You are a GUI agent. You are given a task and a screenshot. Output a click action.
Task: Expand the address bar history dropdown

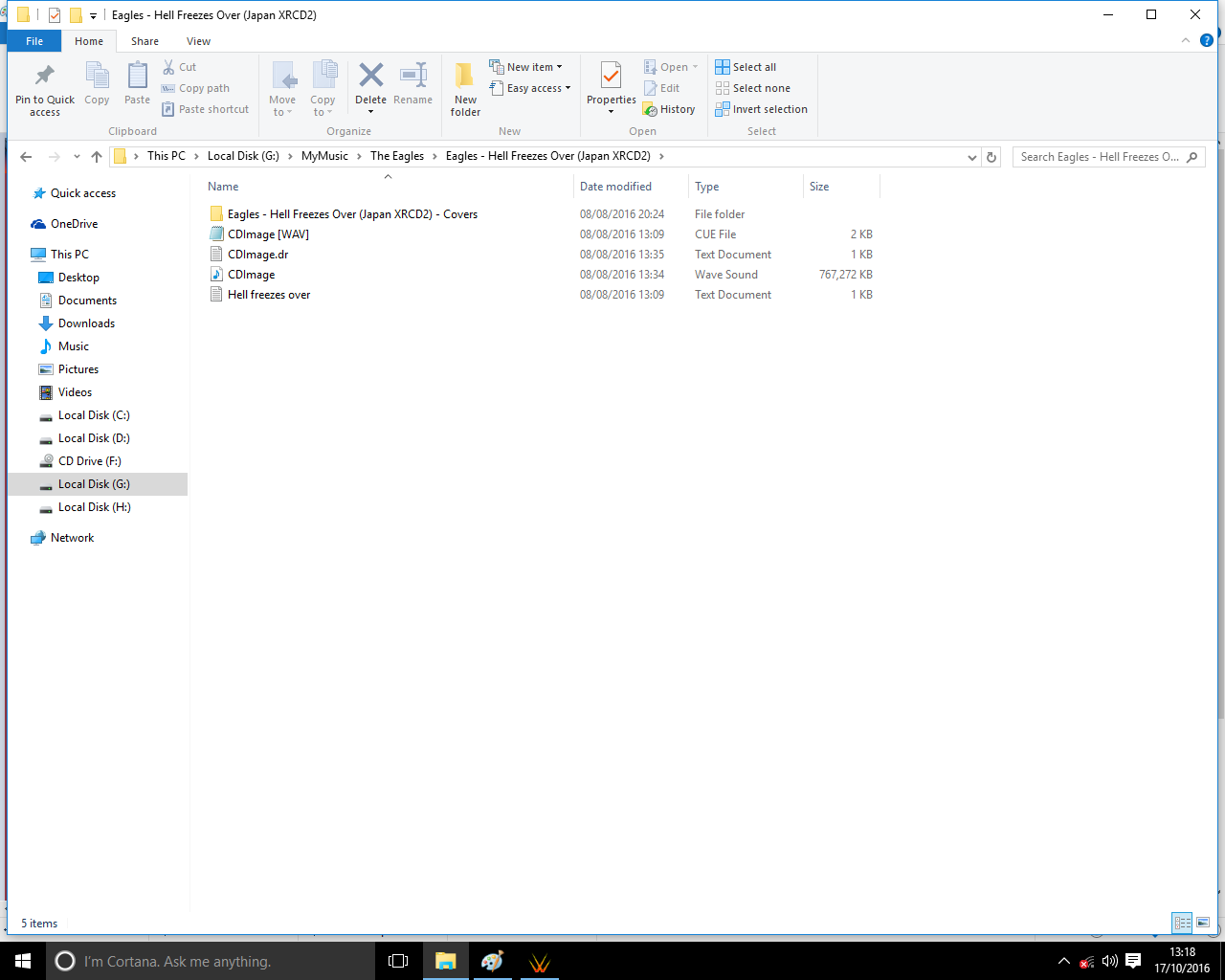tap(972, 157)
